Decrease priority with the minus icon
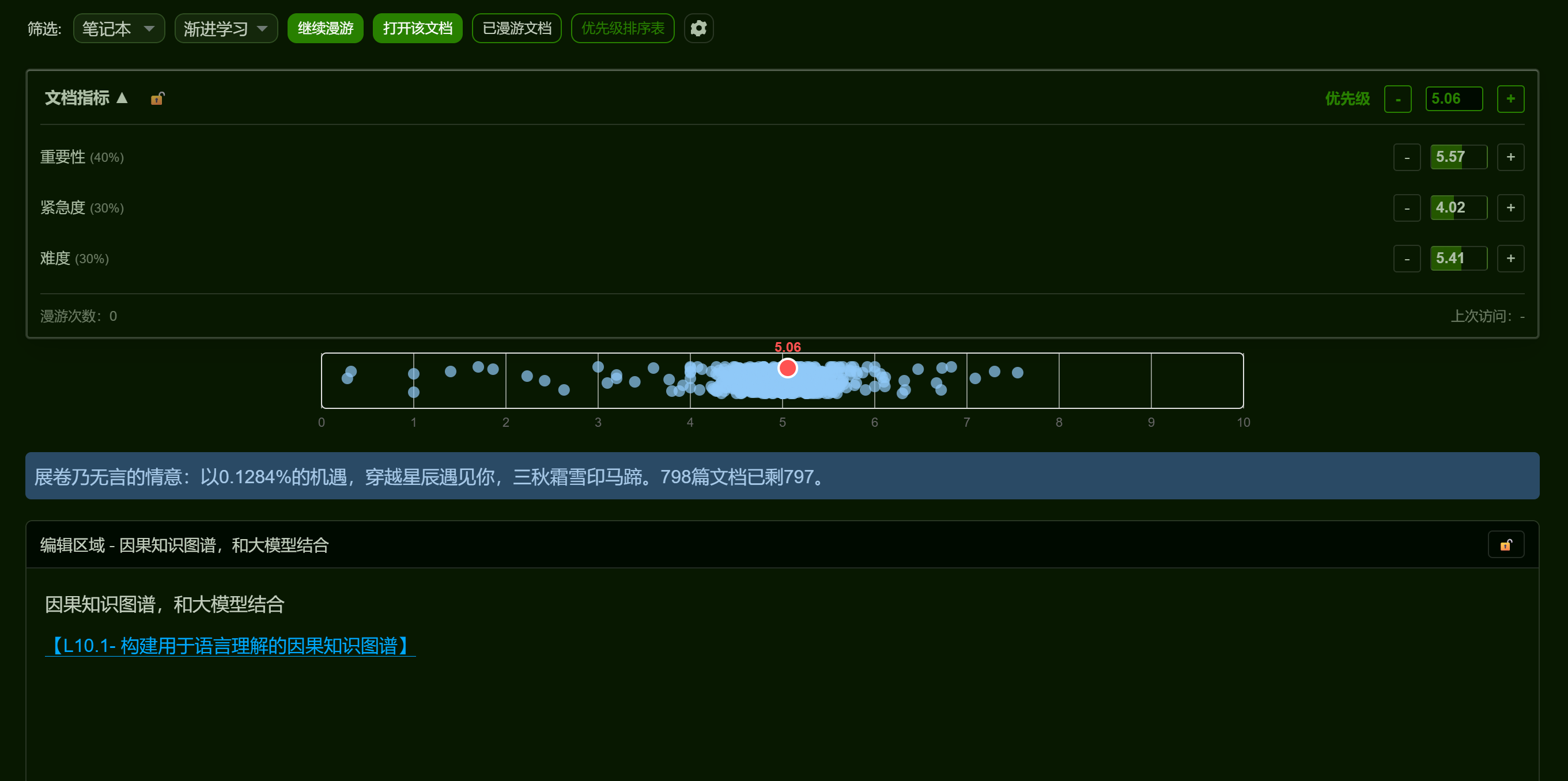This screenshot has height=781, width=1568. (1397, 99)
